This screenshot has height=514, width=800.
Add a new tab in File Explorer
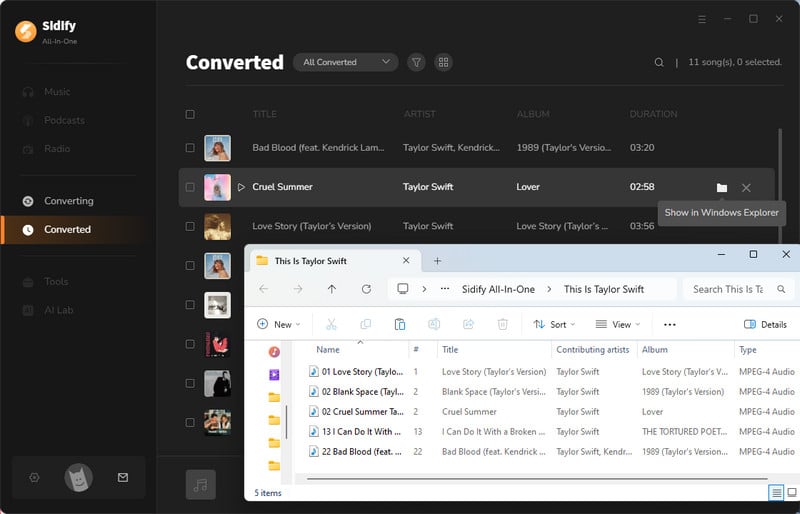437,261
